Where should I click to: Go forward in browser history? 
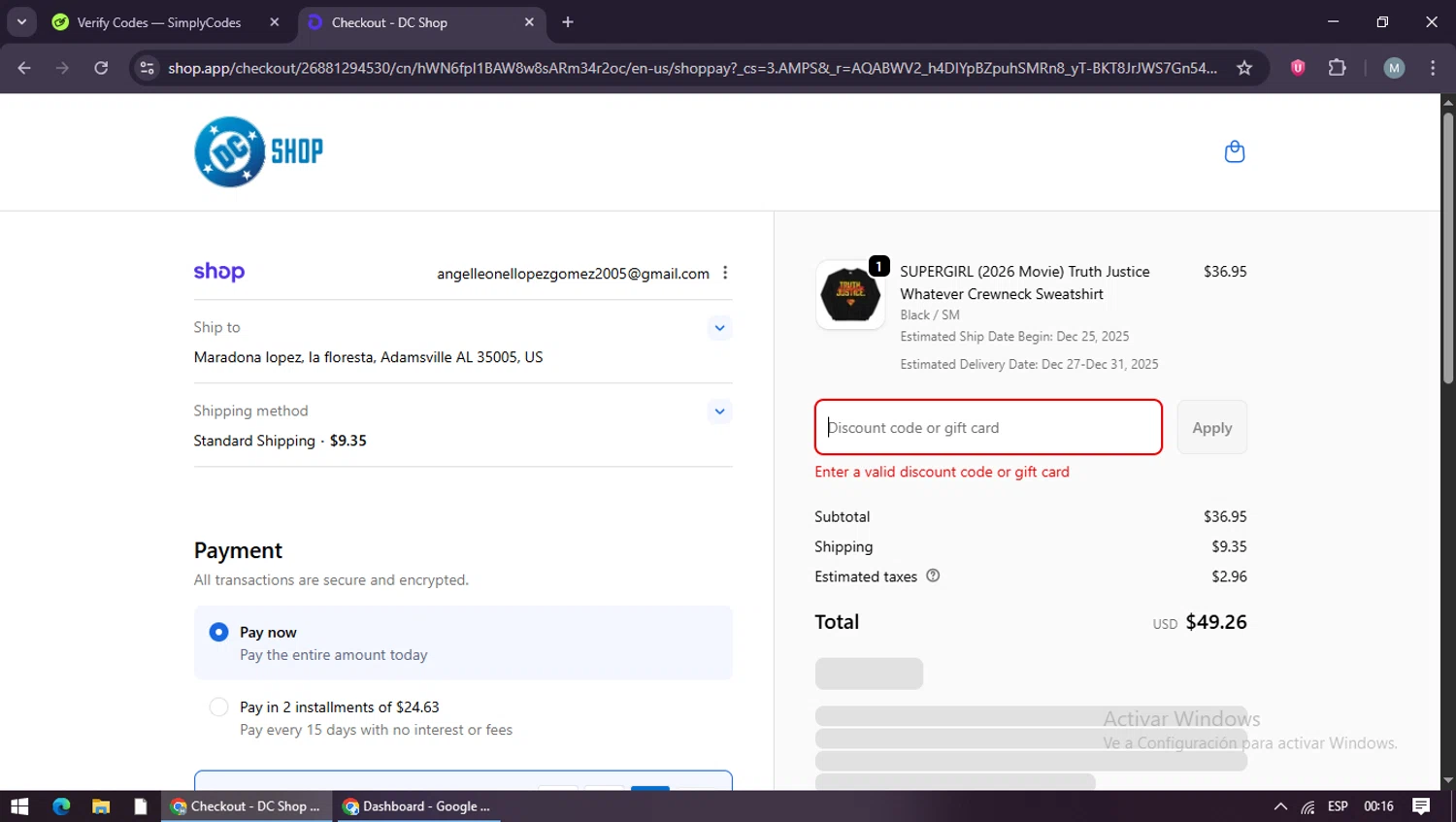point(62,68)
